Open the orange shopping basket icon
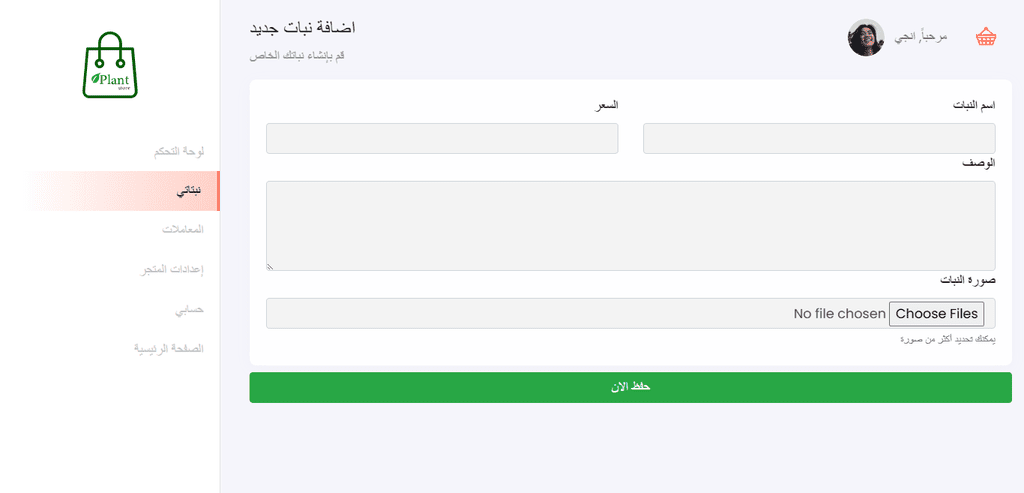This screenshot has width=1024, height=493. pyautogui.click(x=986, y=37)
